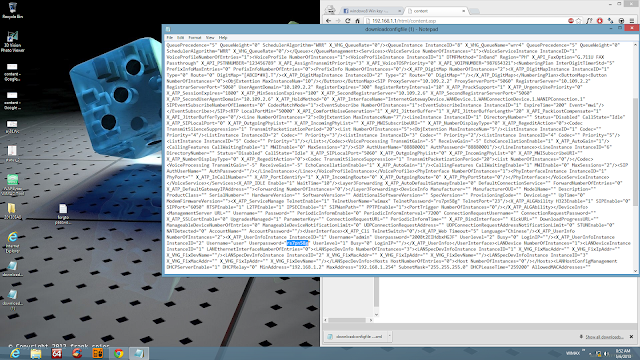Screen dimensions: 640x360
Task: Go to Chrome's Home page button
Action: 358,21
